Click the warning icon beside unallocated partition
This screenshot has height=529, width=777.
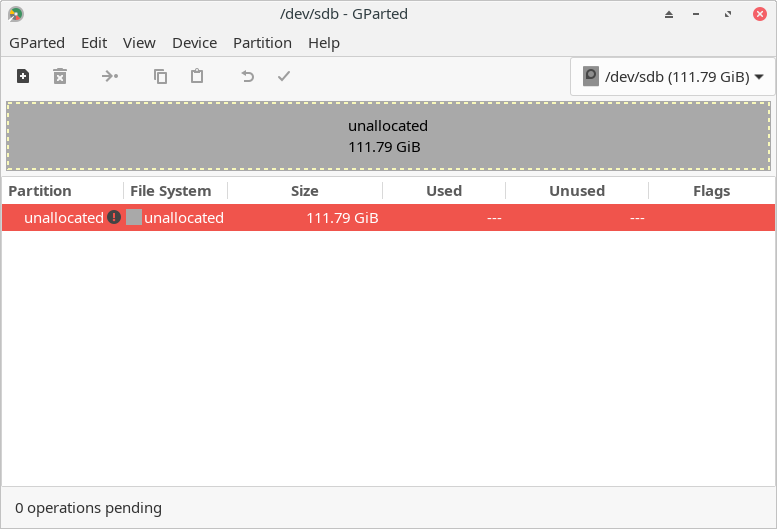[114, 217]
